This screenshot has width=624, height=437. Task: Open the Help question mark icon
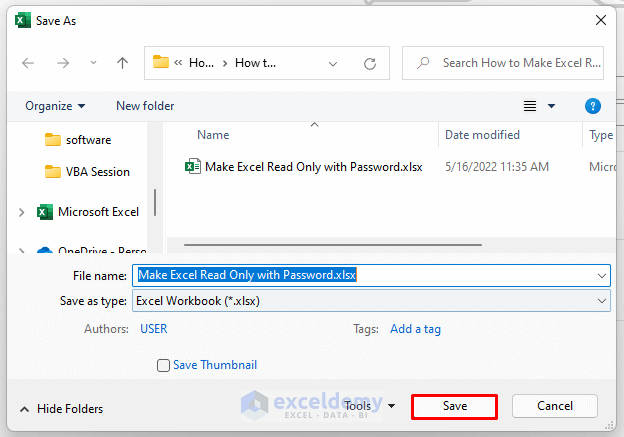(x=593, y=106)
